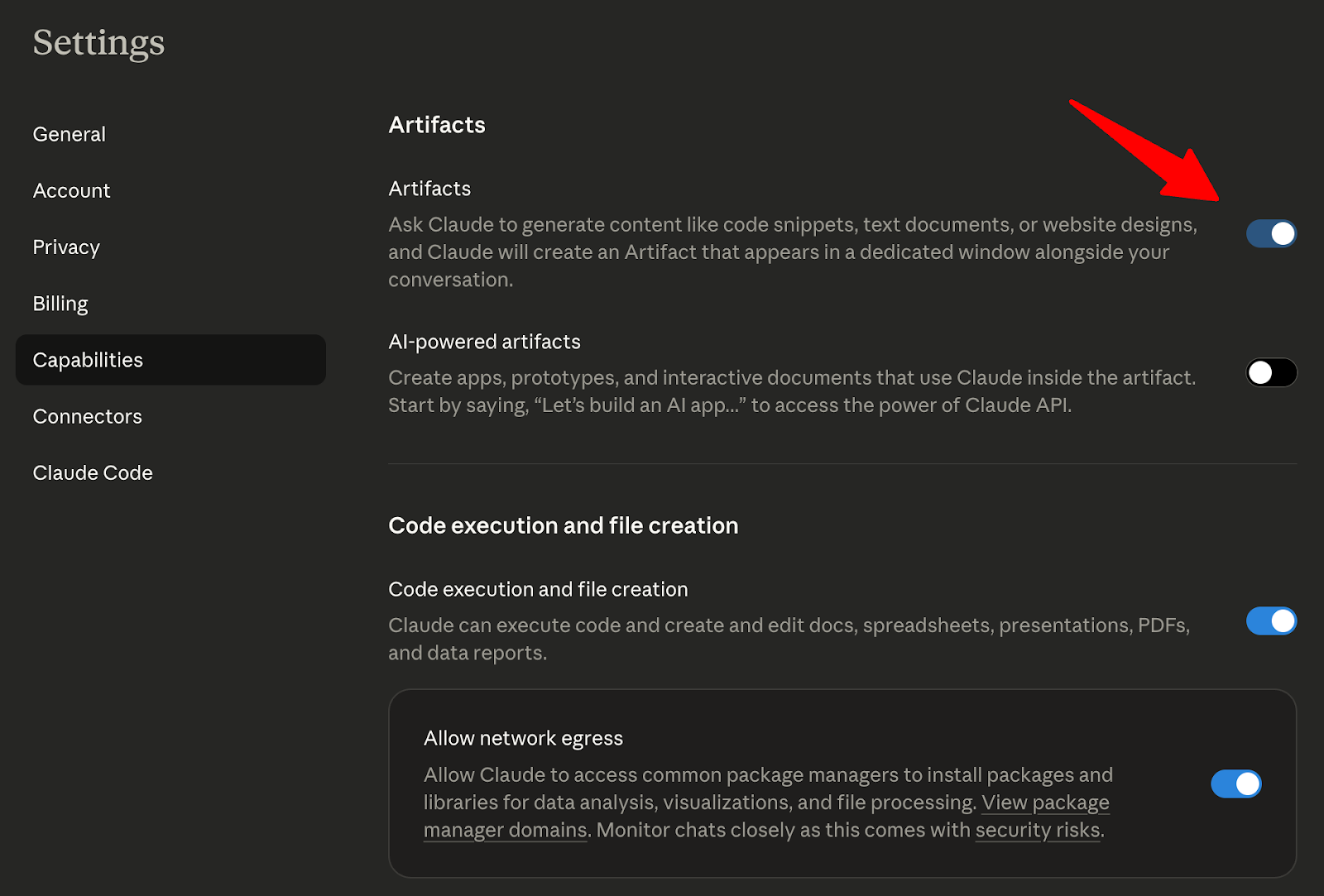Open Privacy settings

pos(66,247)
